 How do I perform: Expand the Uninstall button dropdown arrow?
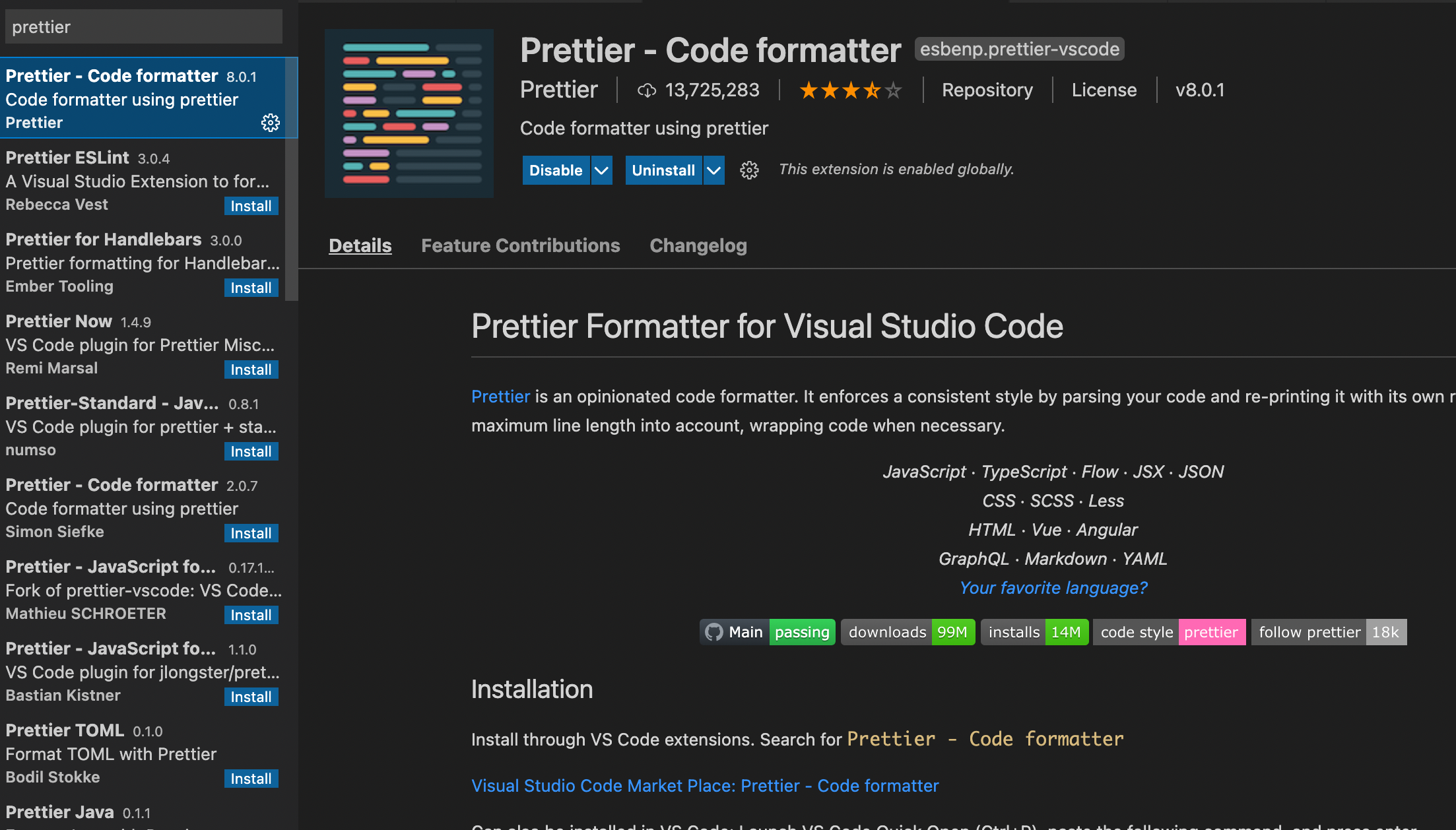714,170
